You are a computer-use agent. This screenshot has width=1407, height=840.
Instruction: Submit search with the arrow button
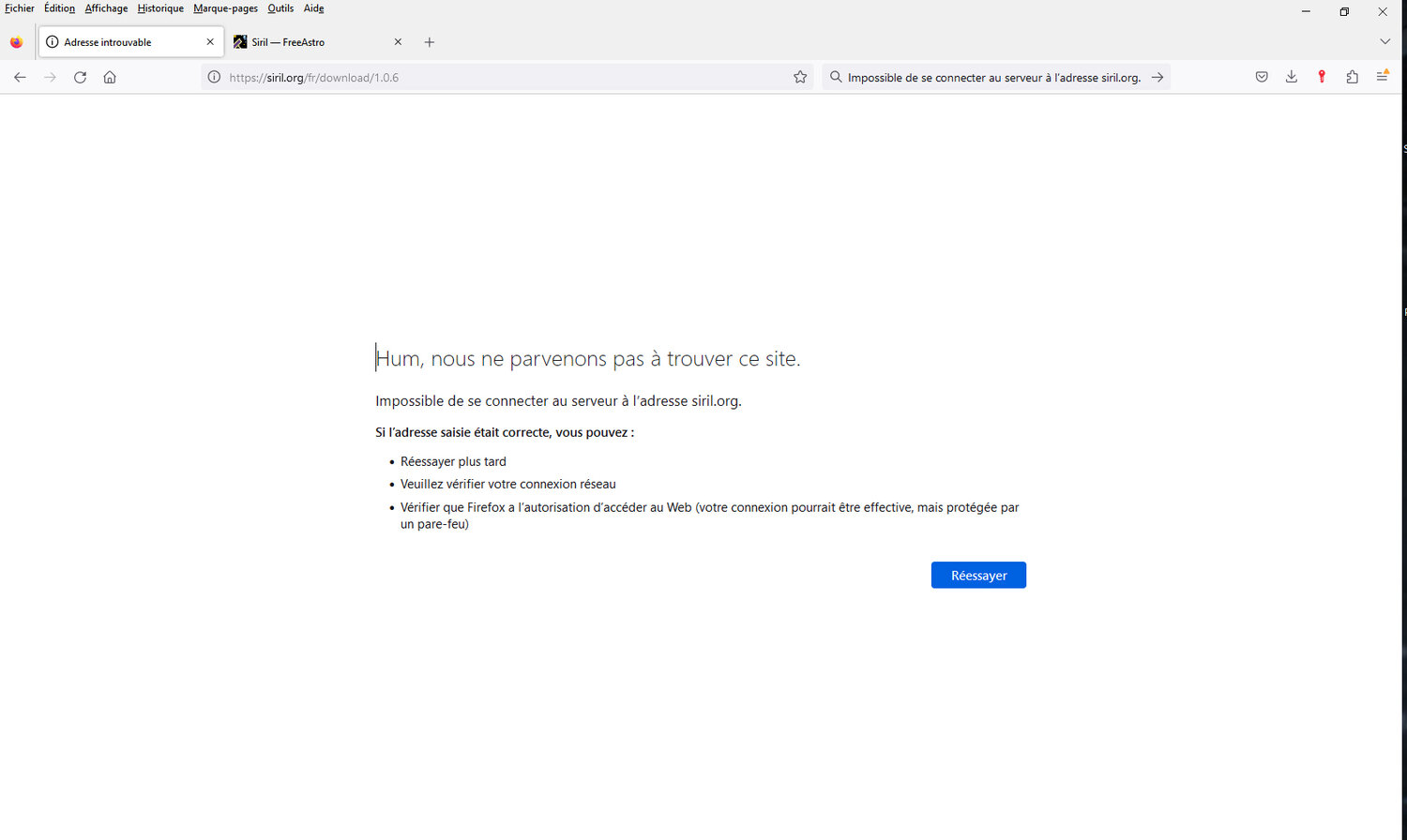(x=1157, y=77)
